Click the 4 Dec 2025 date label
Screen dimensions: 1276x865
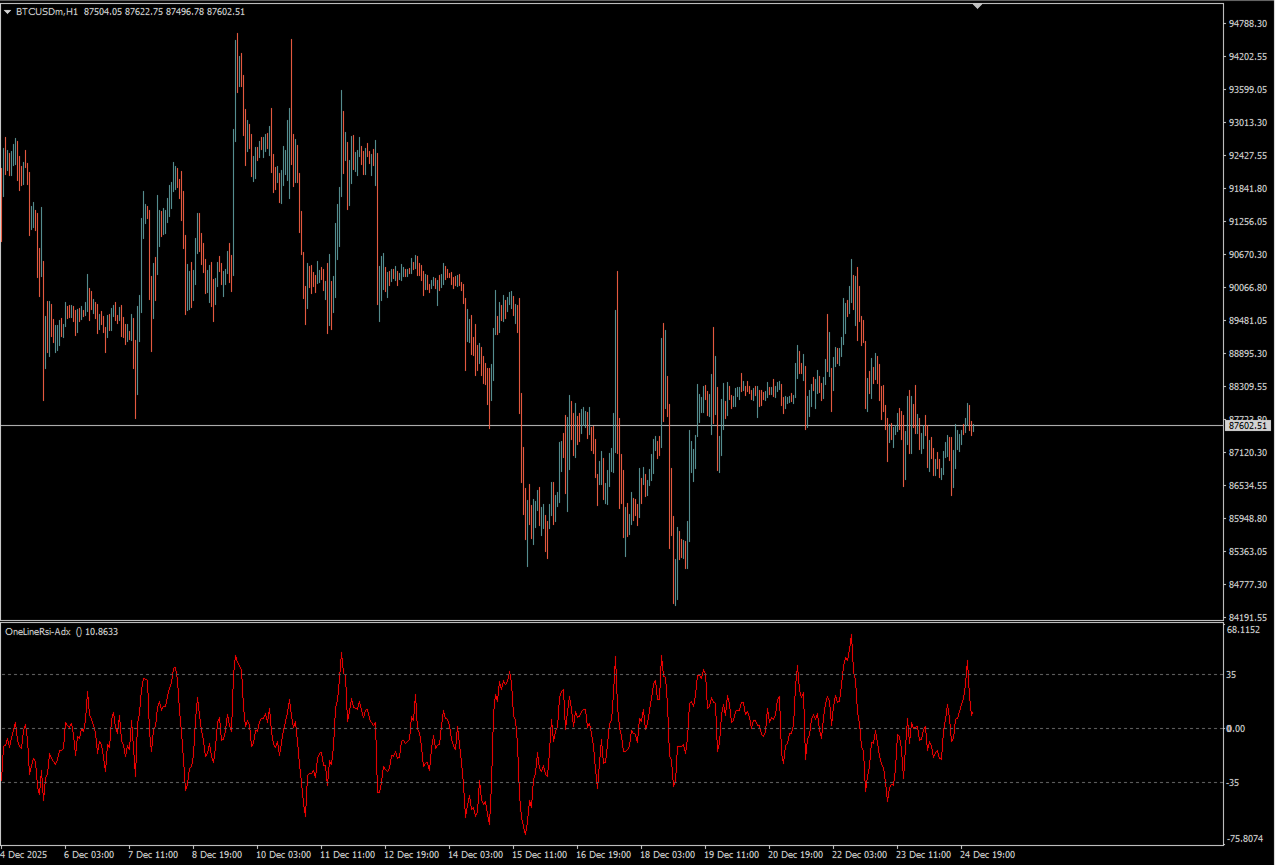tap(22, 855)
